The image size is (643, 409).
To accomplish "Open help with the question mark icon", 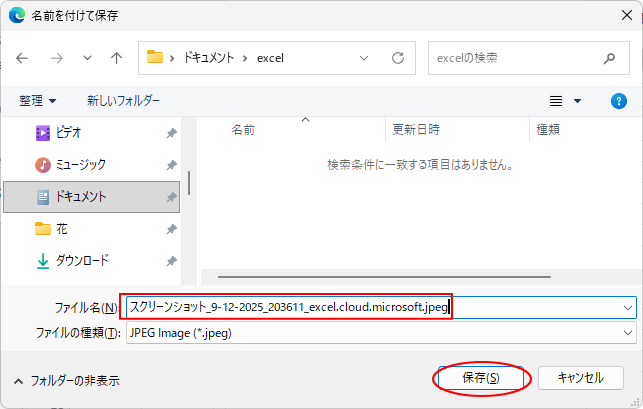I will 618,101.
